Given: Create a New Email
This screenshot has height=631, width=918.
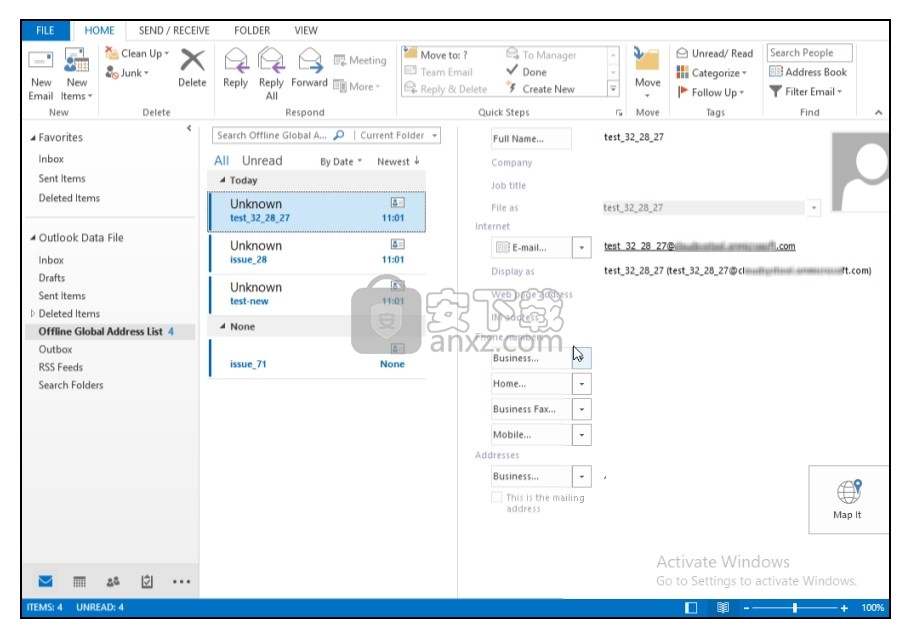Looking at the screenshot, I should pyautogui.click(x=40, y=74).
